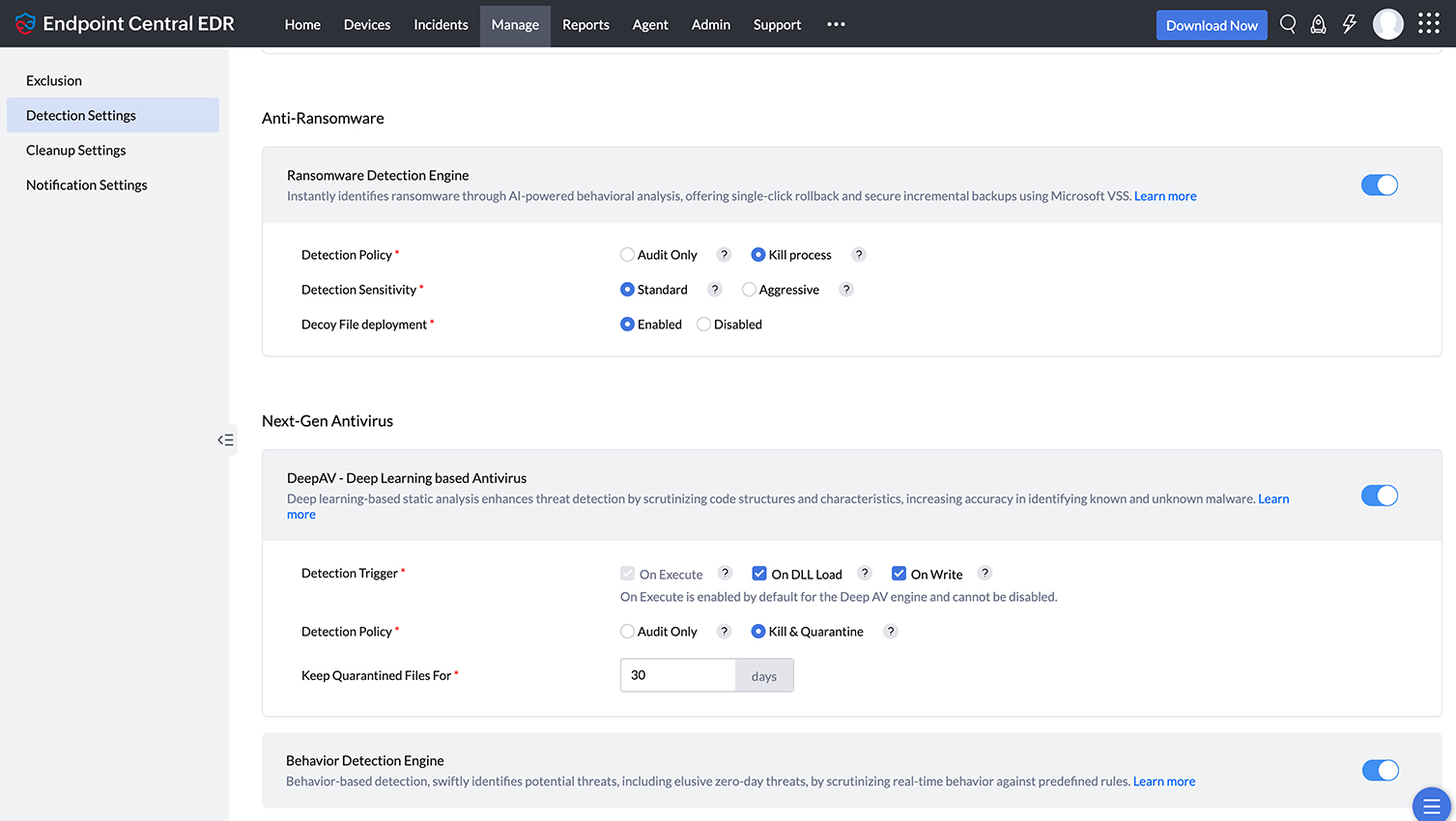The image size is (1456, 821).
Task: Open the Devices menu
Action: coord(367,24)
